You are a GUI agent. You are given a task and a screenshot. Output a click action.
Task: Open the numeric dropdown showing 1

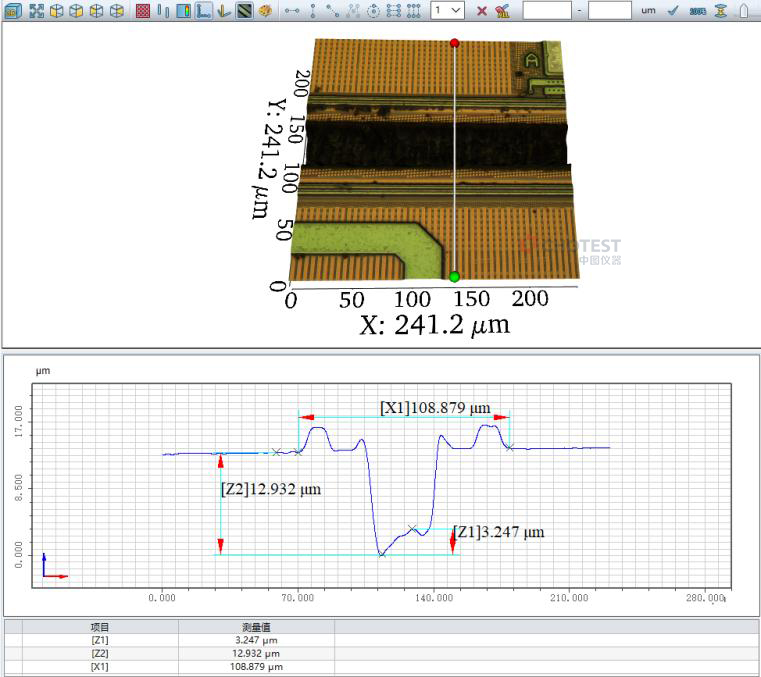pos(448,10)
